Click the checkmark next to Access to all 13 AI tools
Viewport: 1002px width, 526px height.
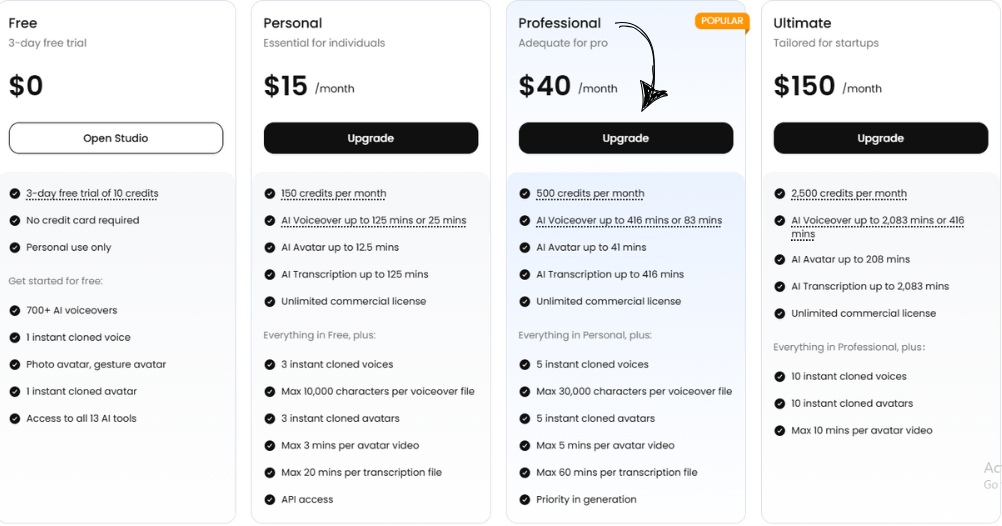(x=14, y=419)
